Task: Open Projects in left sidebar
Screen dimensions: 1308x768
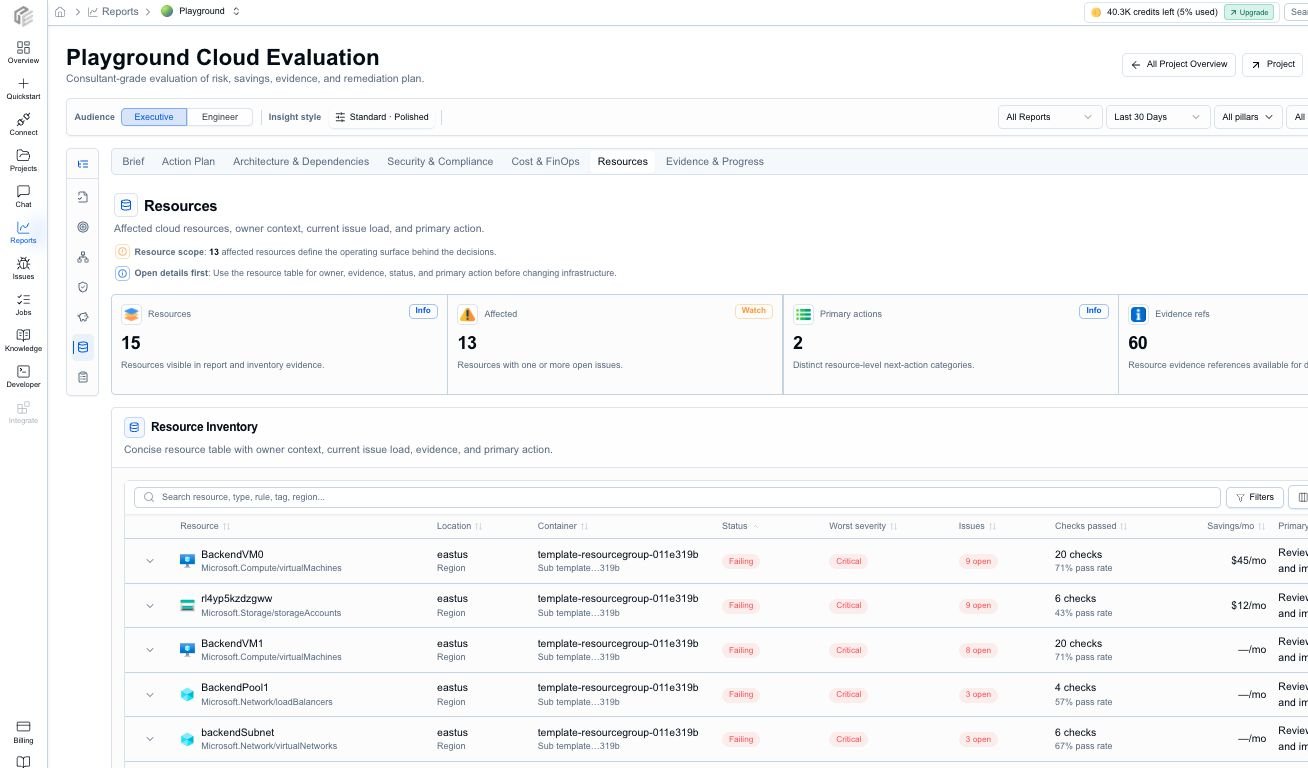Action: coord(23,161)
